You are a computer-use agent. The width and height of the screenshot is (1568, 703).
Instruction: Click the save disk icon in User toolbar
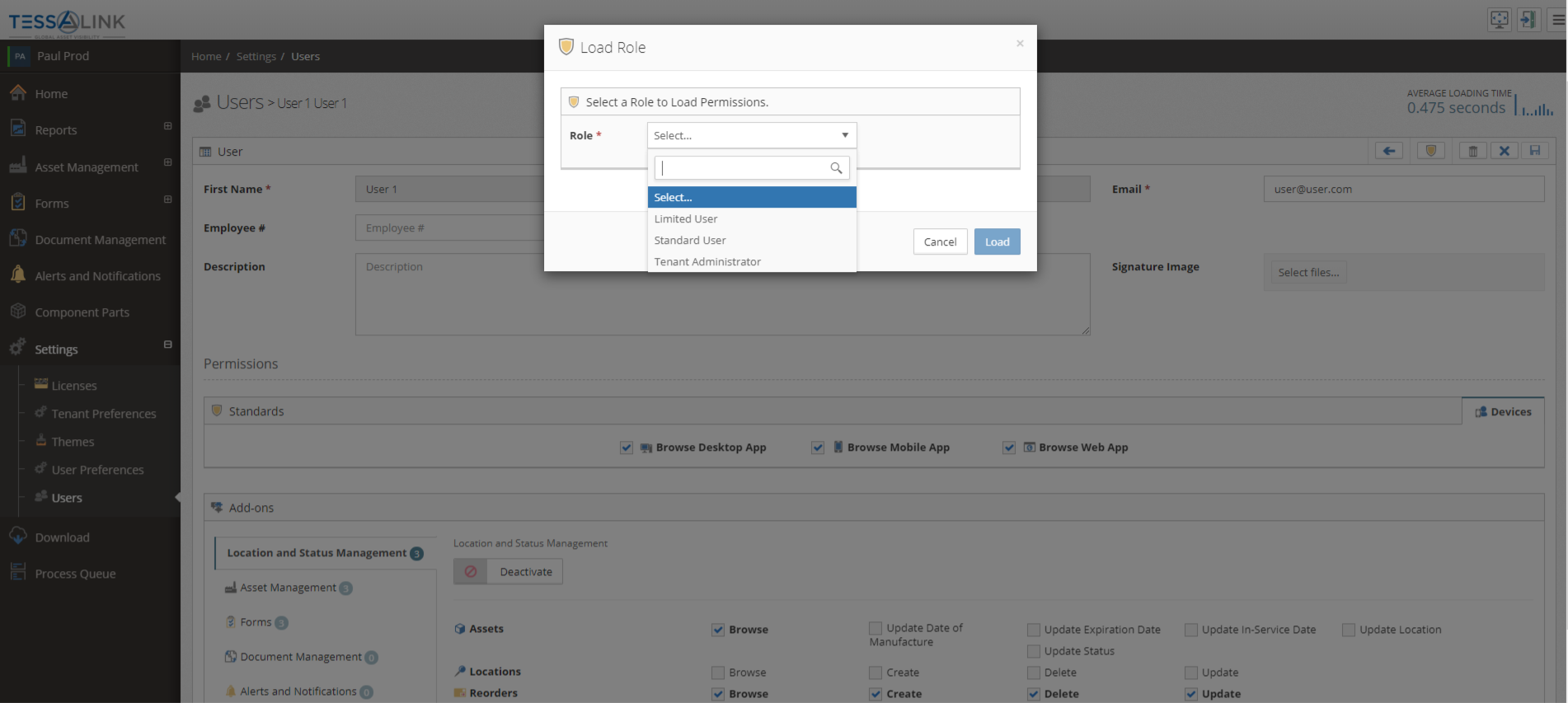click(x=1535, y=151)
